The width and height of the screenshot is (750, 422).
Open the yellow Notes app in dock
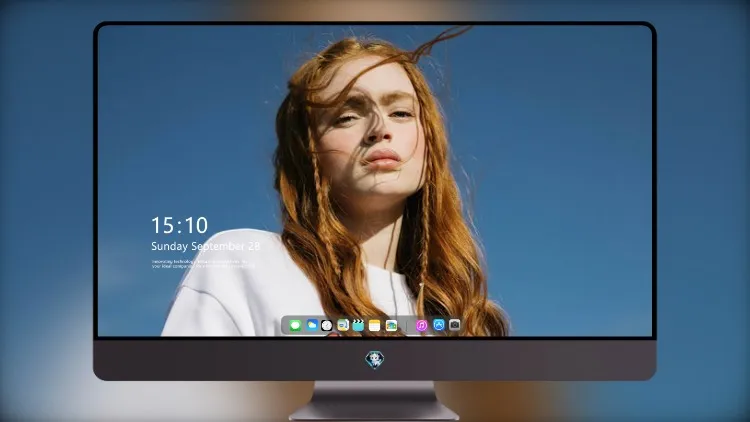pyautogui.click(x=375, y=326)
